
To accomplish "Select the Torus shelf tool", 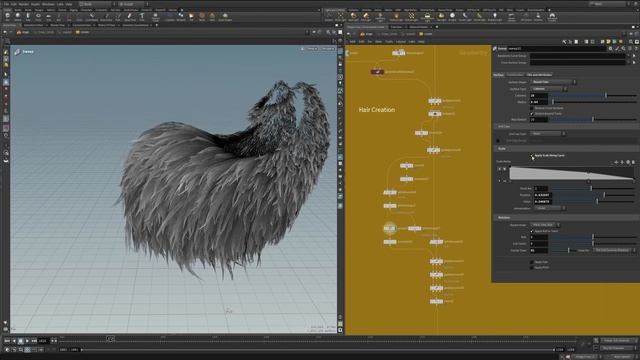I will coord(38,16).
